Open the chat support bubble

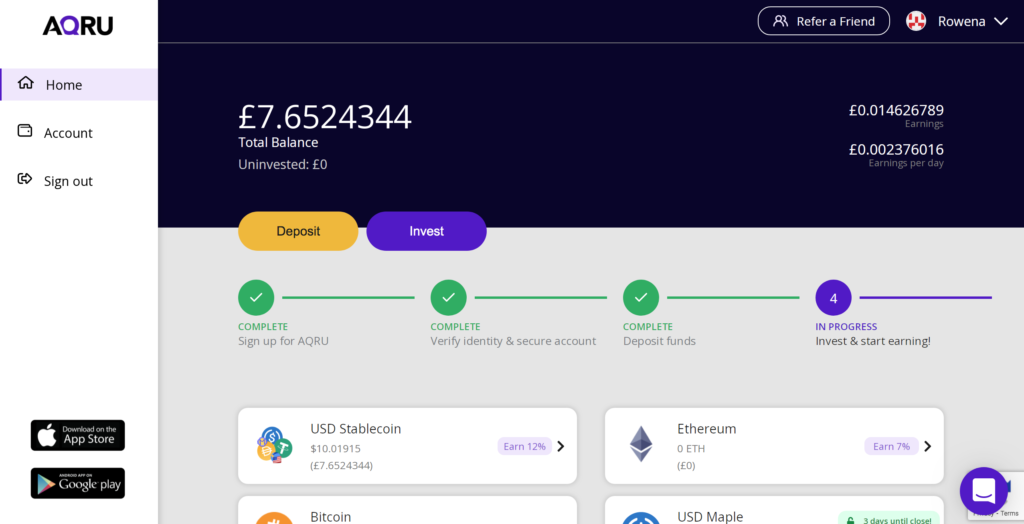[984, 491]
